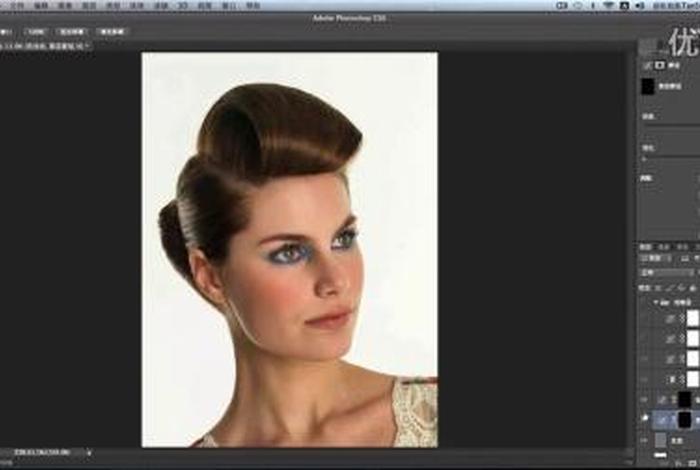Viewport: 700px width, 470px height.
Task: Open the 窗口 (Window) menu
Action: tap(229, 6)
